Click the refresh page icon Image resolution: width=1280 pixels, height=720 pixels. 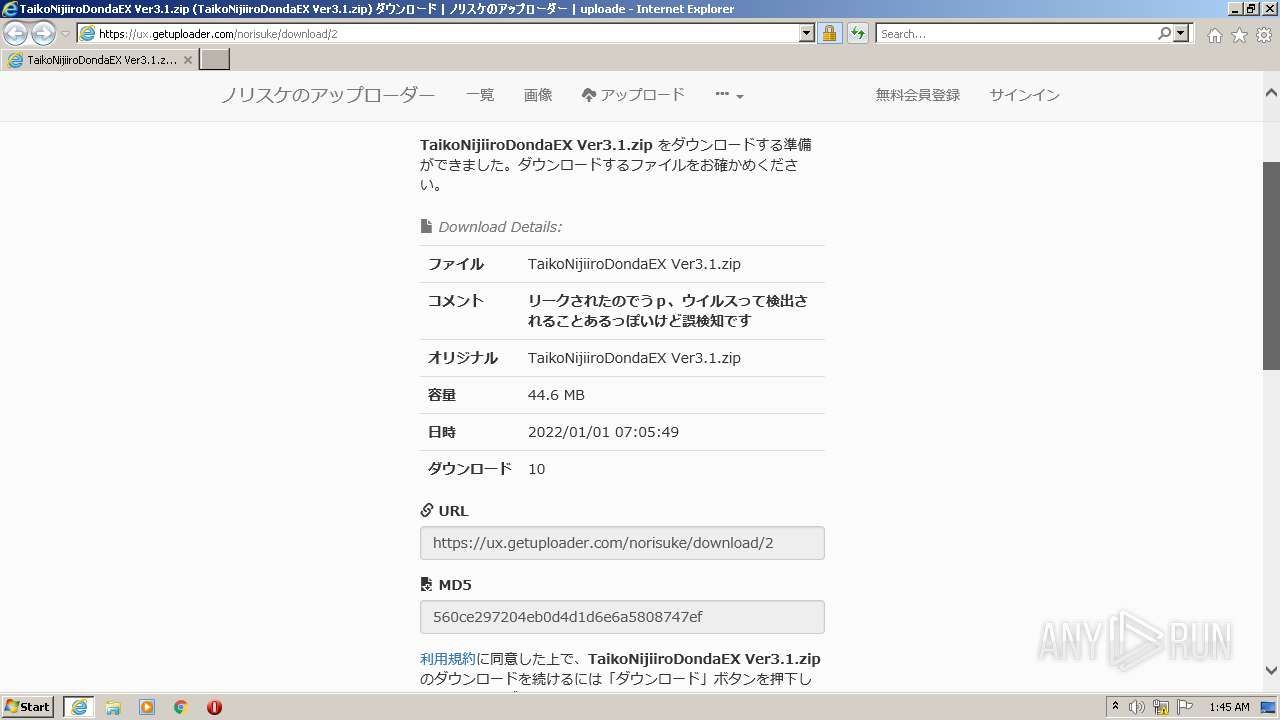857,34
